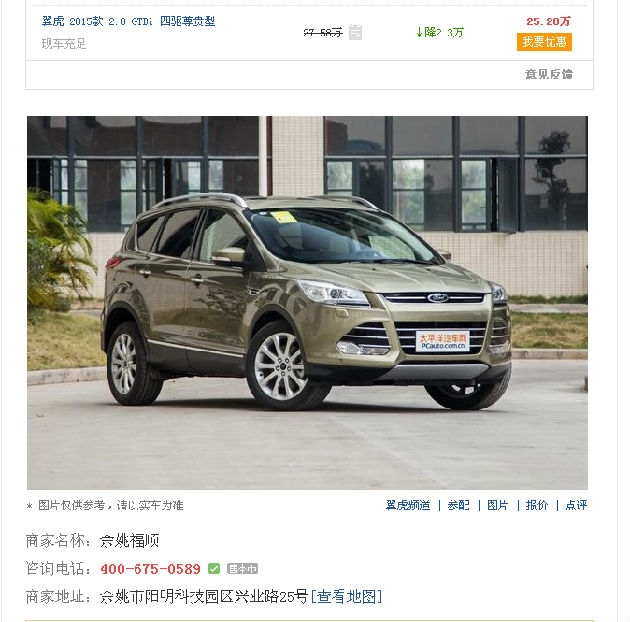Open the 翼虎频道 channel link
The height and width of the screenshot is (622, 630).
(x=408, y=505)
